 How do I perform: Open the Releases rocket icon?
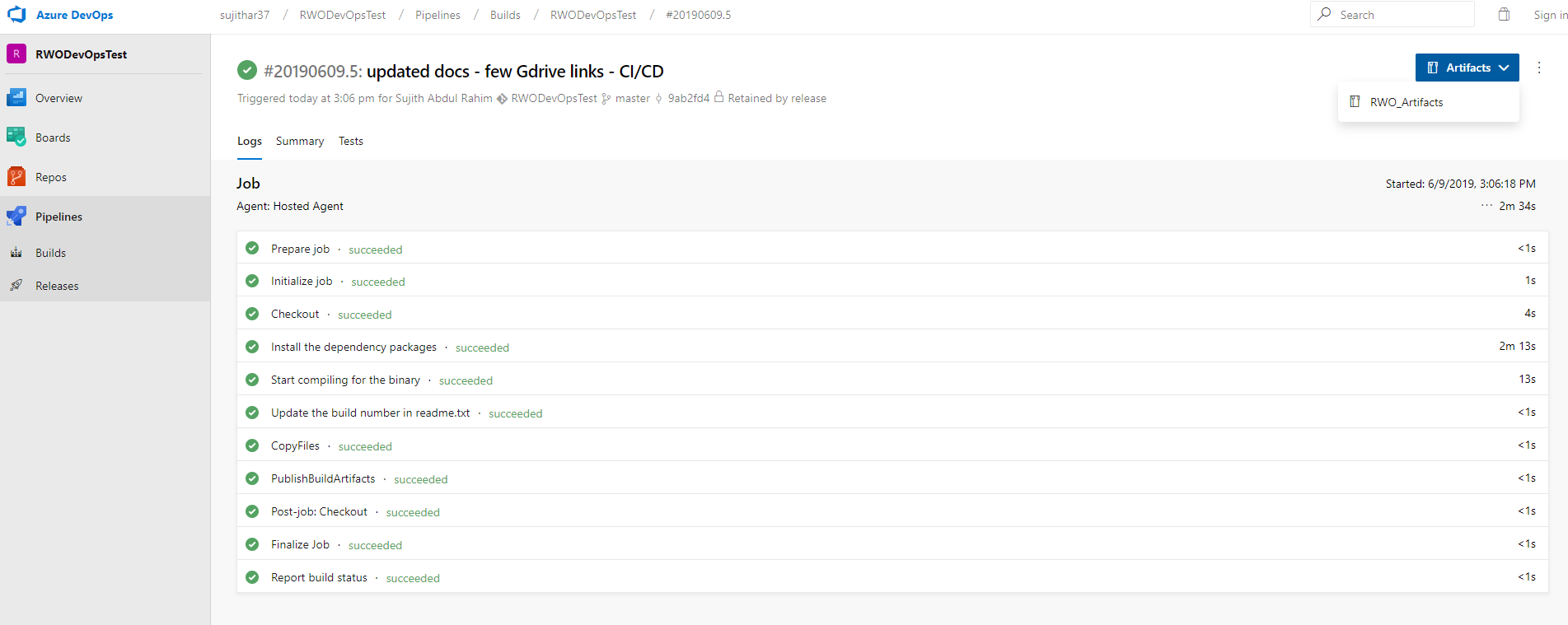(x=16, y=285)
